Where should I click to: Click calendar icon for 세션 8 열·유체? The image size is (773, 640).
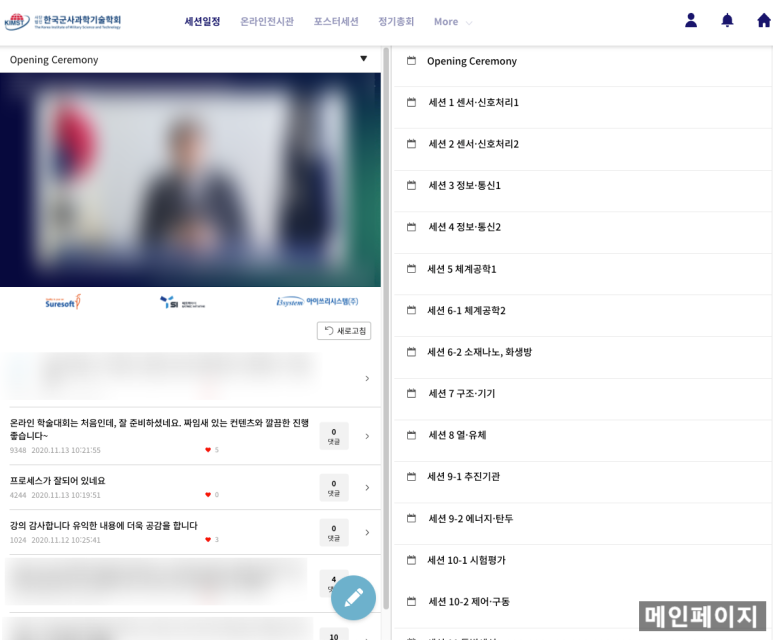411,435
